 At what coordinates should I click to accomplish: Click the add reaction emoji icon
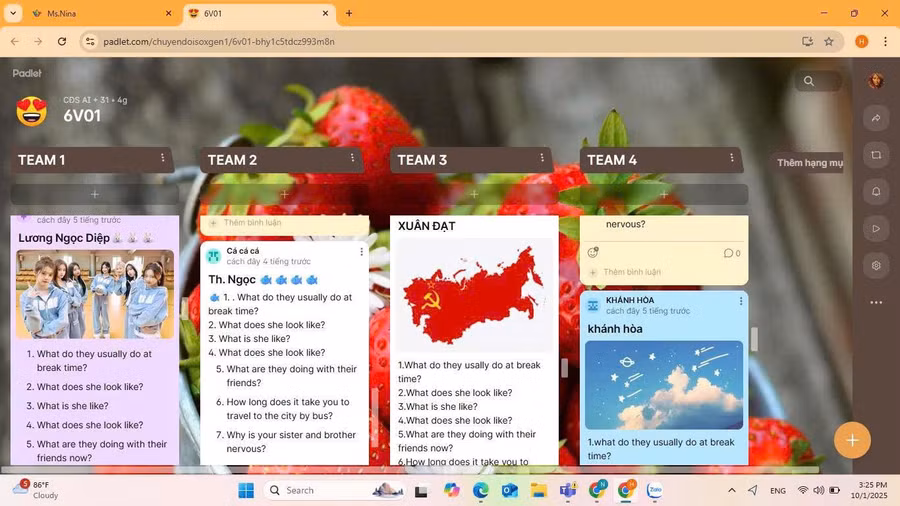click(593, 253)
